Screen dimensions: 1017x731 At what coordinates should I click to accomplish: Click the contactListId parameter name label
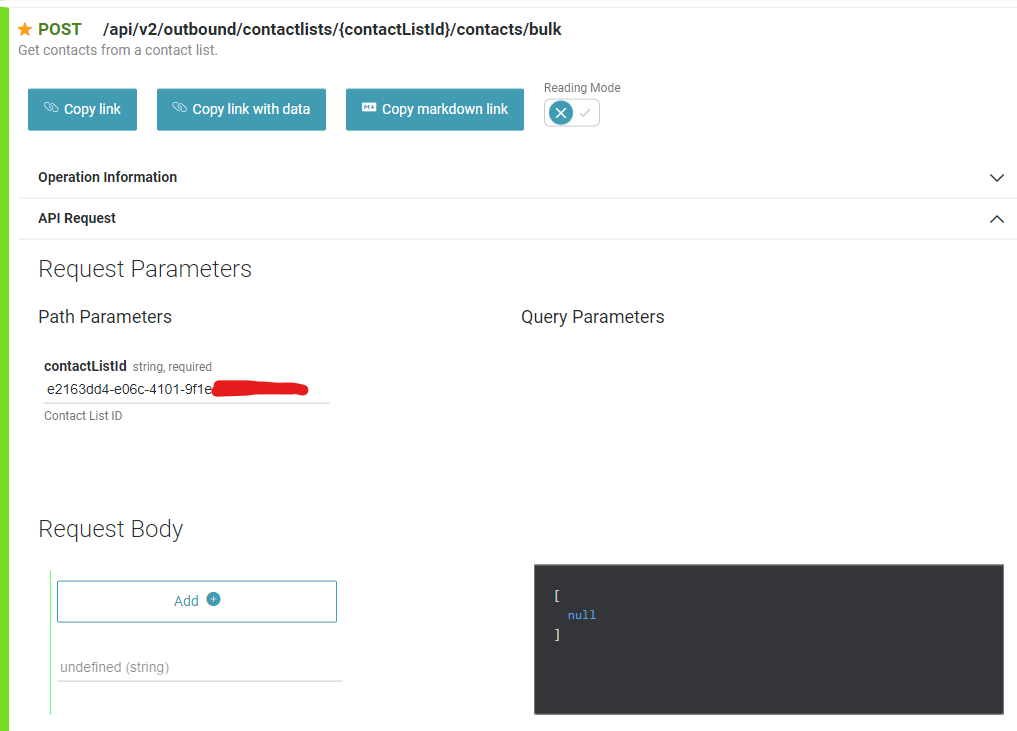coord(85,366)
